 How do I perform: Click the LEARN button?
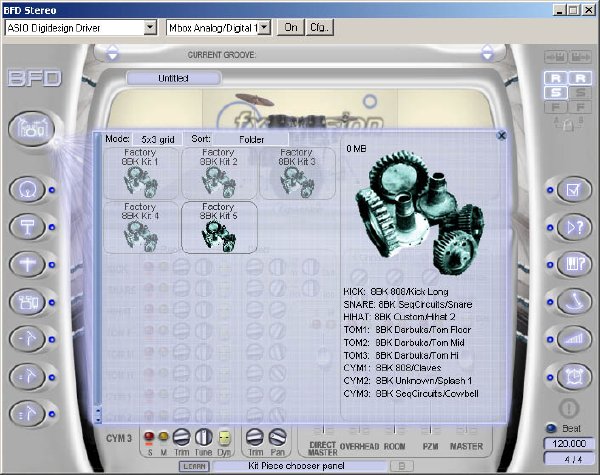[194, 466]
